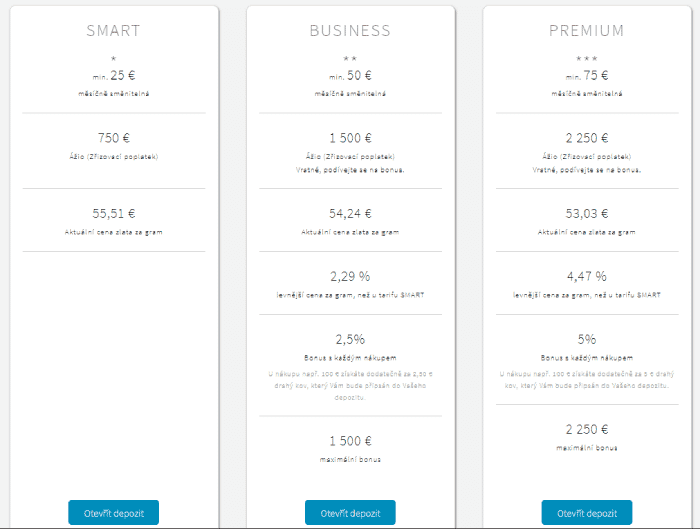This screenshot has width=700, height=529.
Task: Click the two stars under BUSINESS
Action: (x=350, y=59)
